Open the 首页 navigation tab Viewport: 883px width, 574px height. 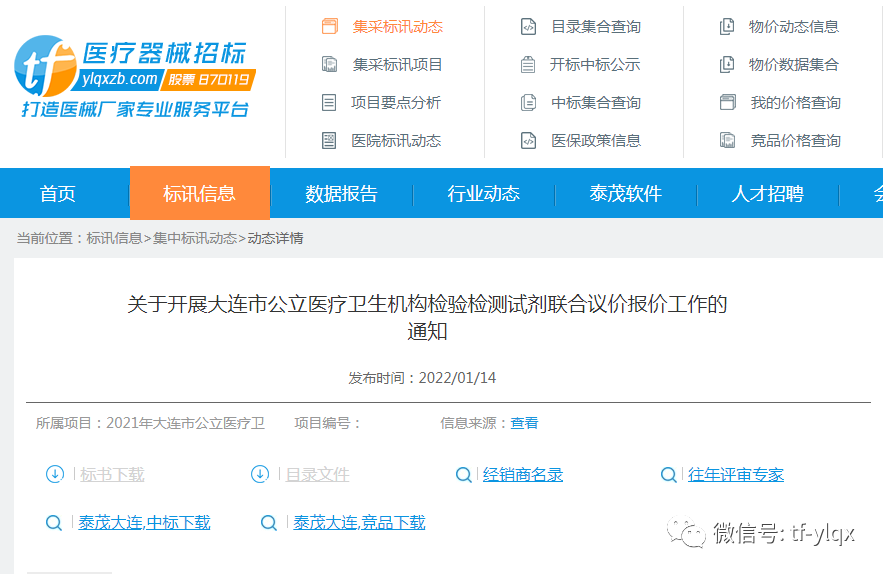pyautogui.click(x=58, y=194)
